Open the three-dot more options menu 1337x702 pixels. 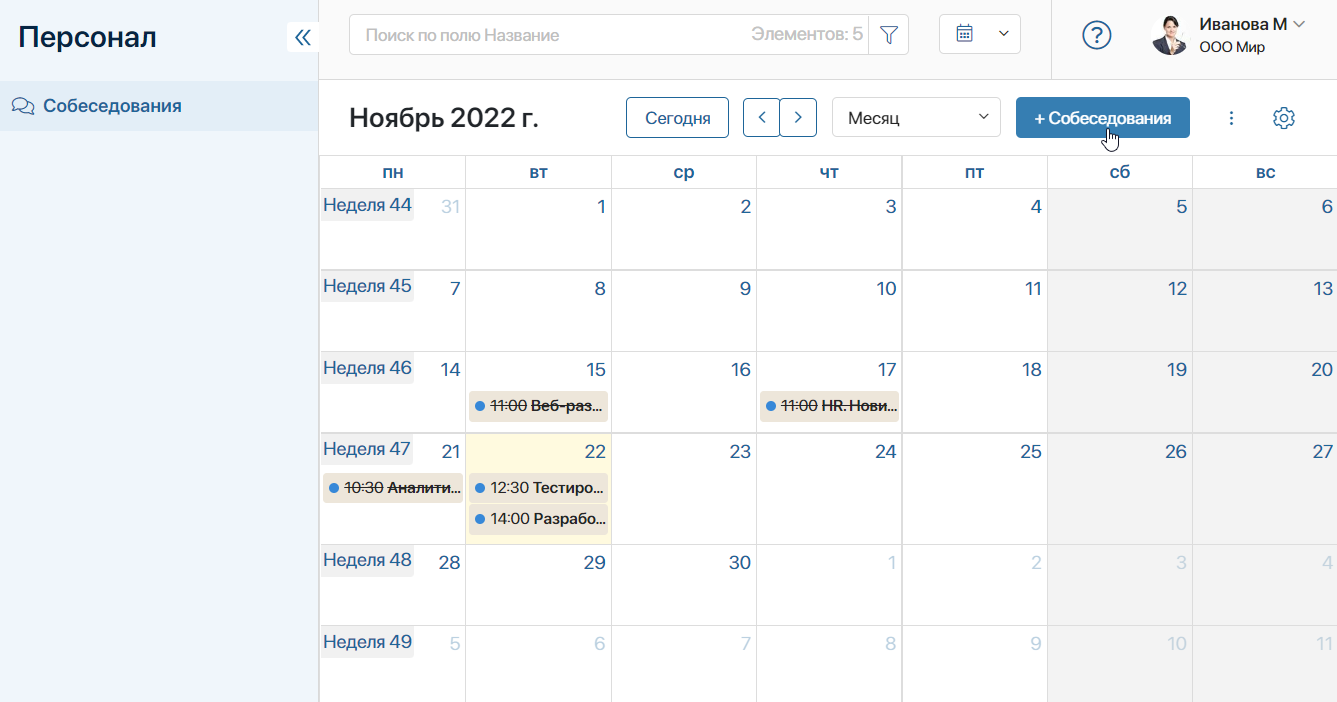[1231, 118]
